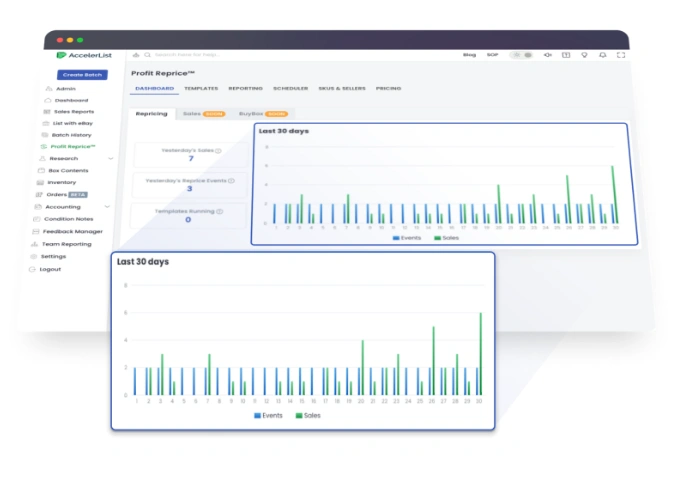Switch to the SKUs & Sellers tab
This screenshot has height=480, width=677.
[342, 88]
